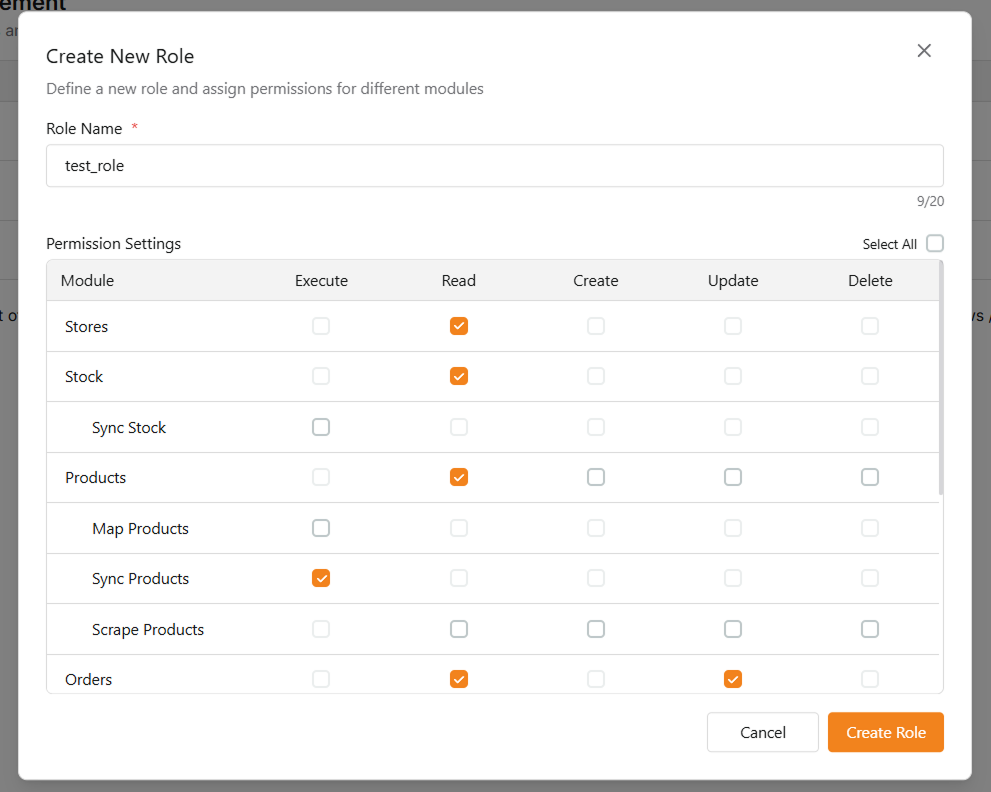Select the Sync Products row label
The width and height of the screenshot is (991, 792).
(140, 579)
